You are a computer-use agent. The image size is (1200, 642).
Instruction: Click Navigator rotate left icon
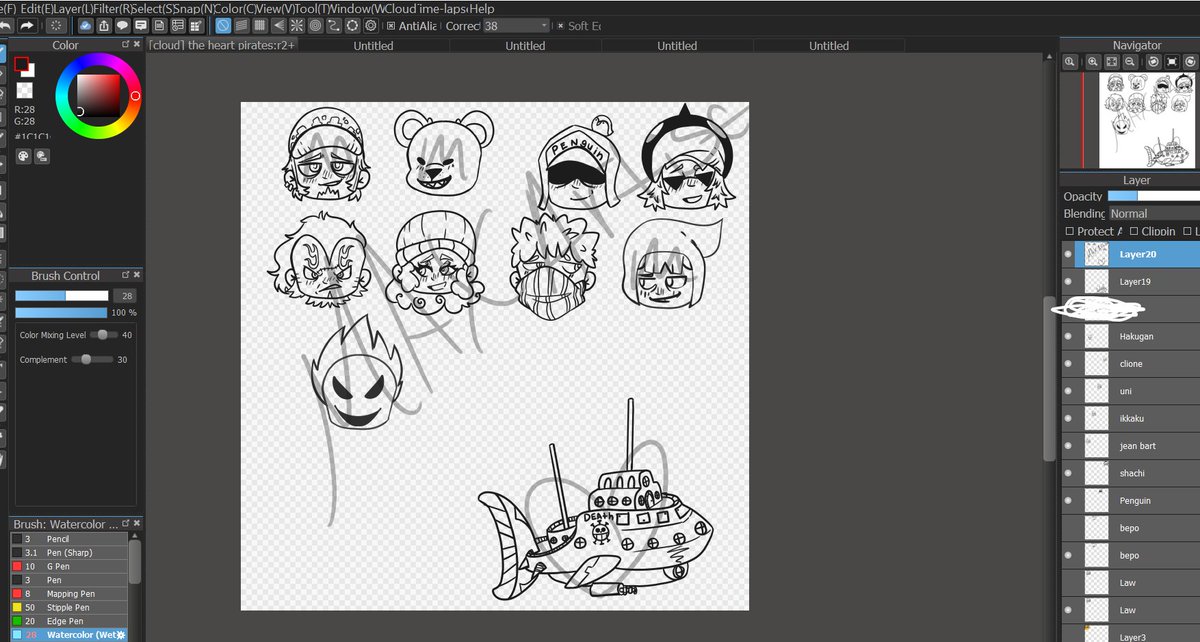point(1153,62)
